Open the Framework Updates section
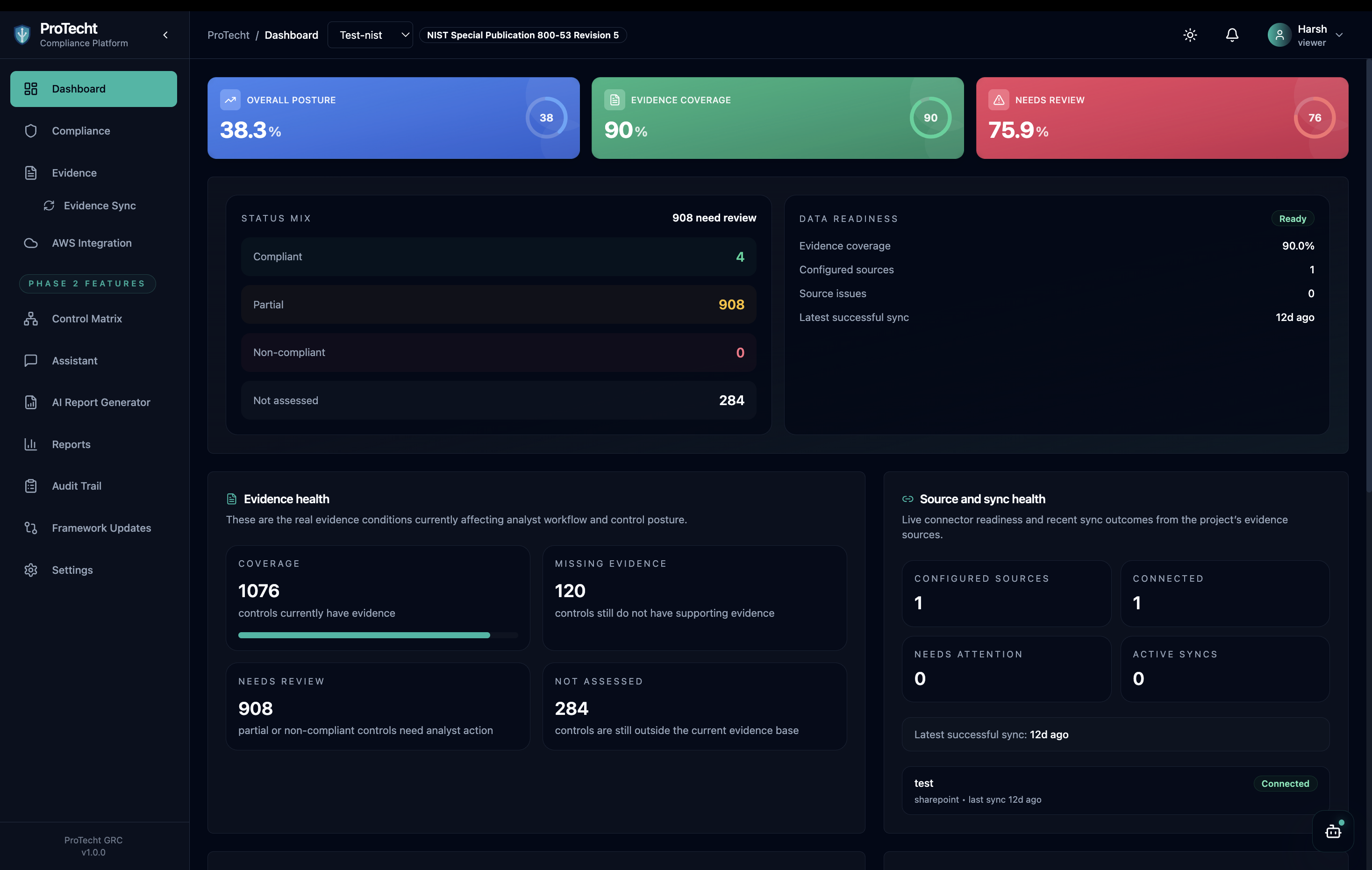 [101, 528]
